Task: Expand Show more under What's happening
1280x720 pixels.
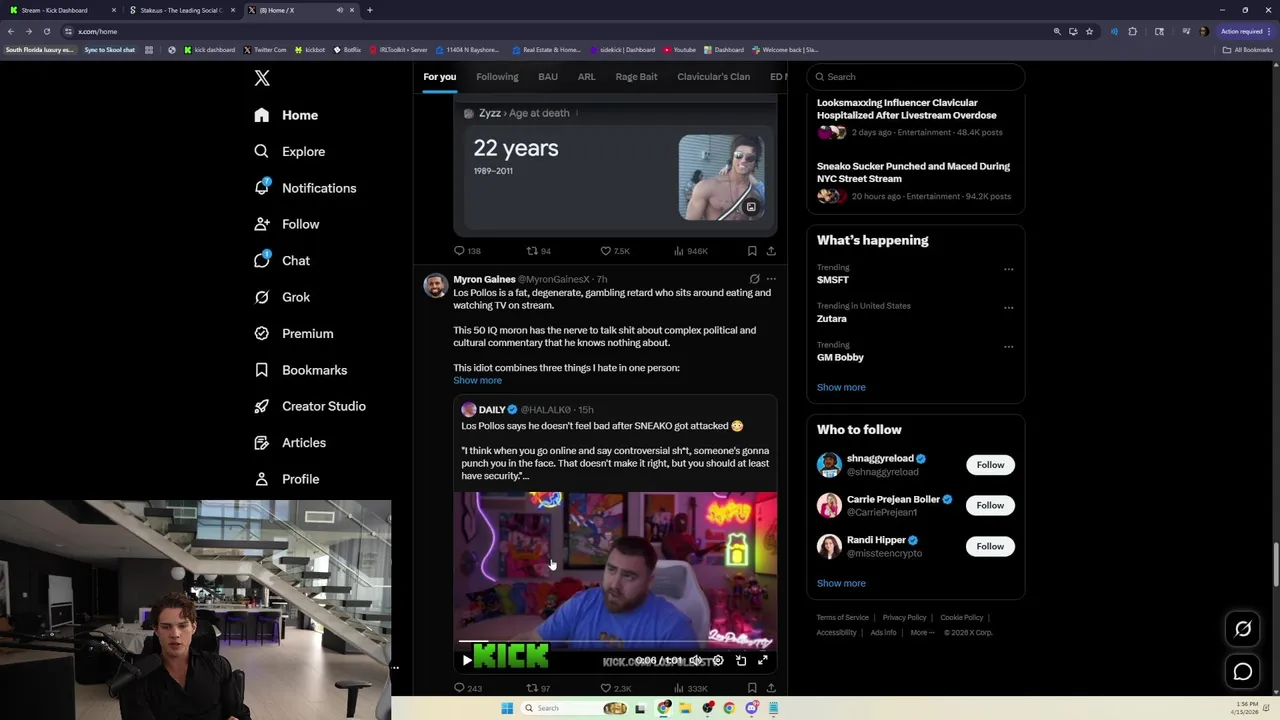Action: (841, 387)
